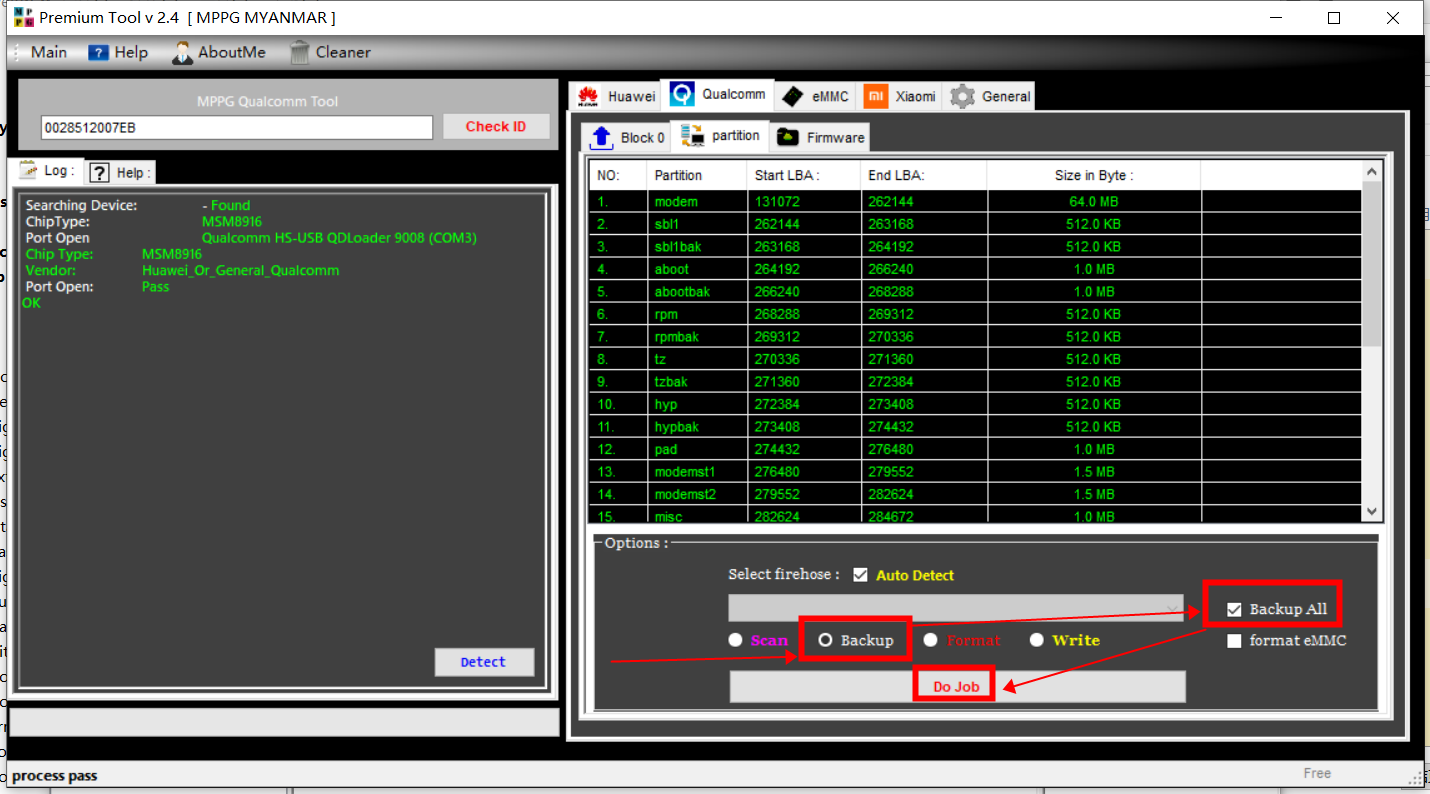Click the Partition column header
The image size is (1430, 794).
point(697,175)
